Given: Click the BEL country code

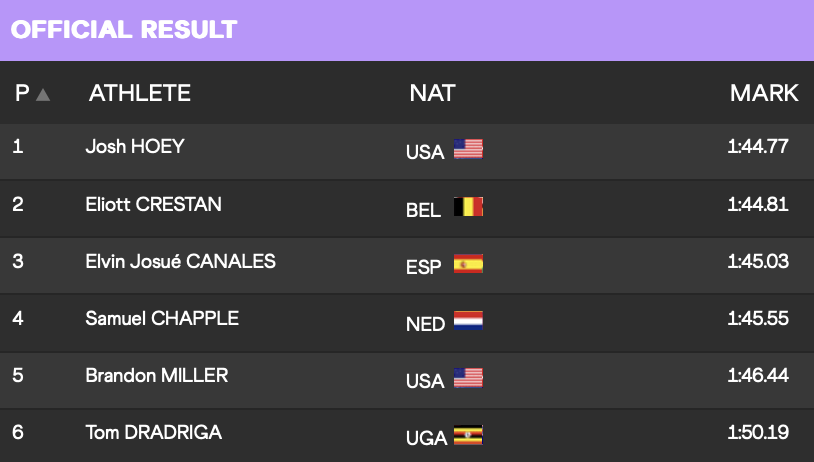Looking at the screenshot, I should 424,210.
